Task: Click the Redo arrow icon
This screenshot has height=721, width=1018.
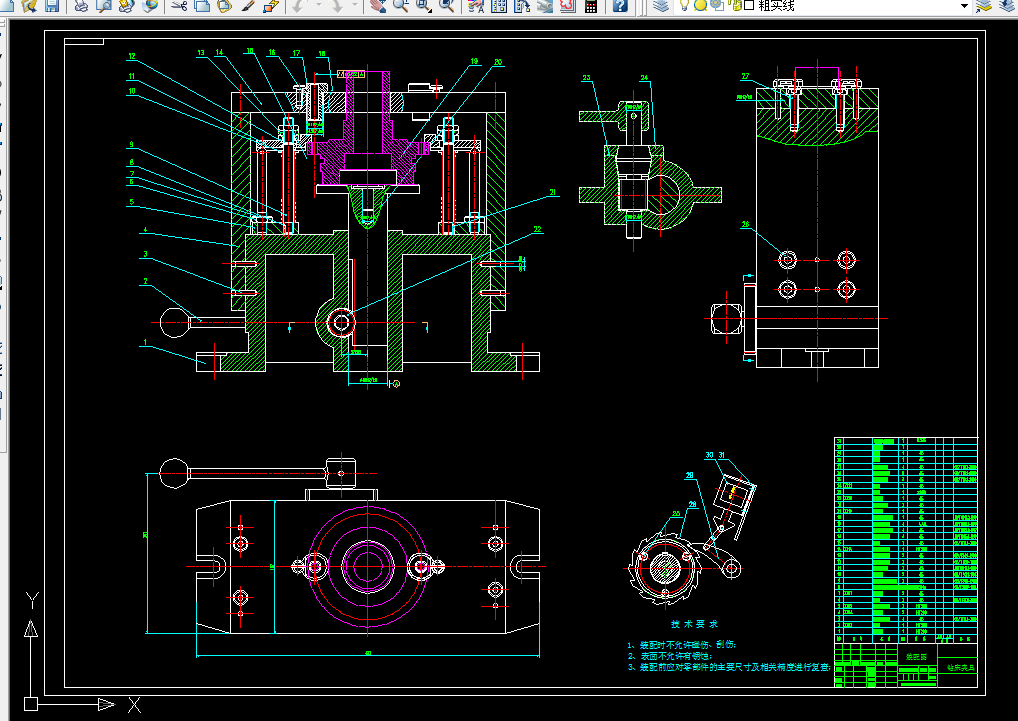Action: [x=338, y=6]
